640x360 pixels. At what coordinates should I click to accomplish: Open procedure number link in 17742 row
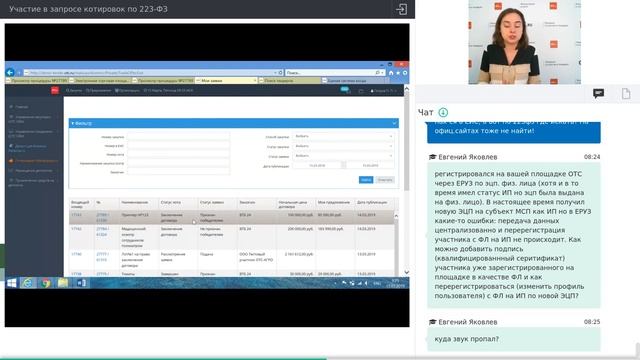click(102, 232)
